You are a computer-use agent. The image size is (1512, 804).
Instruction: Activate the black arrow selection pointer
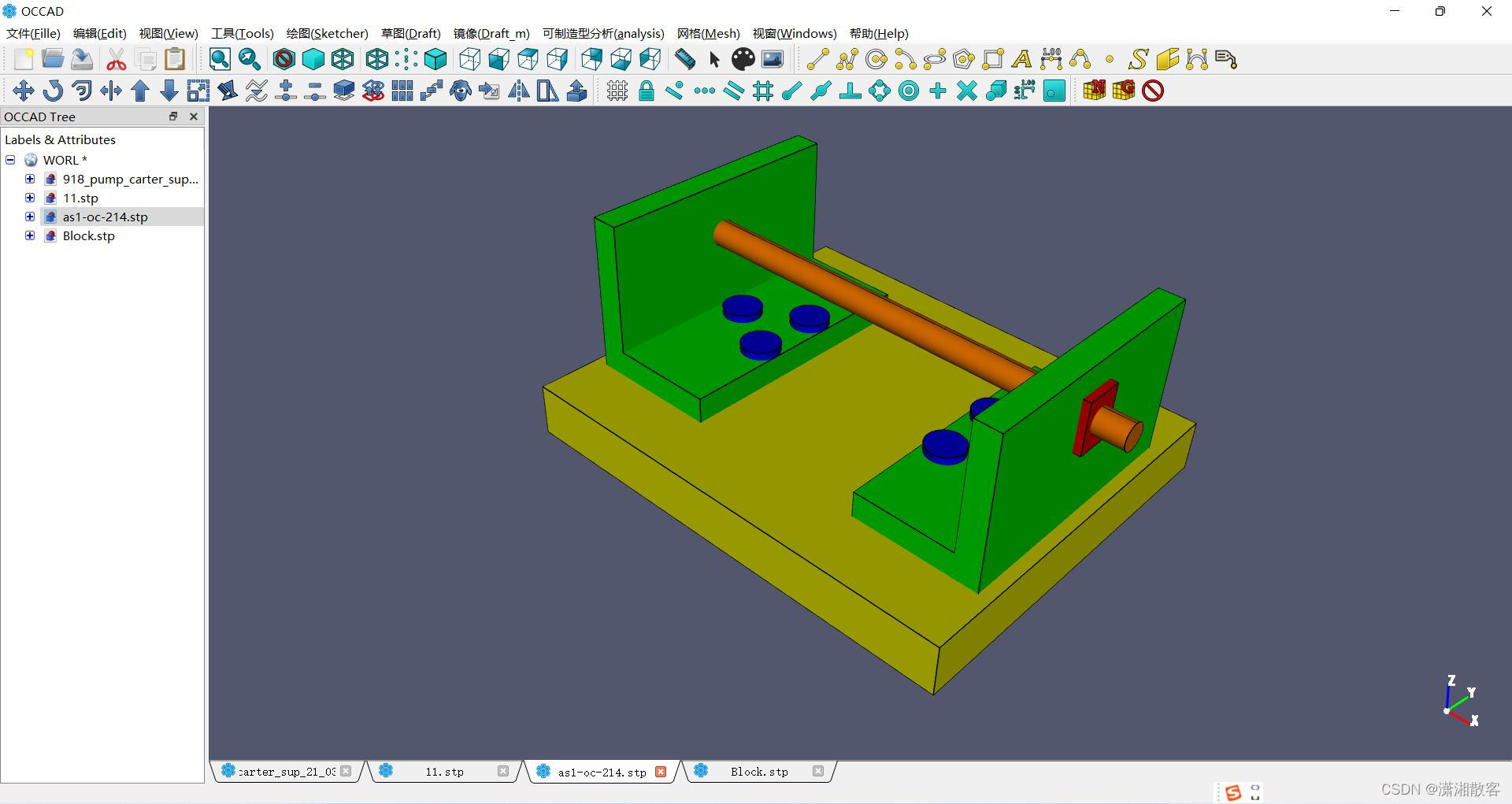714,59
